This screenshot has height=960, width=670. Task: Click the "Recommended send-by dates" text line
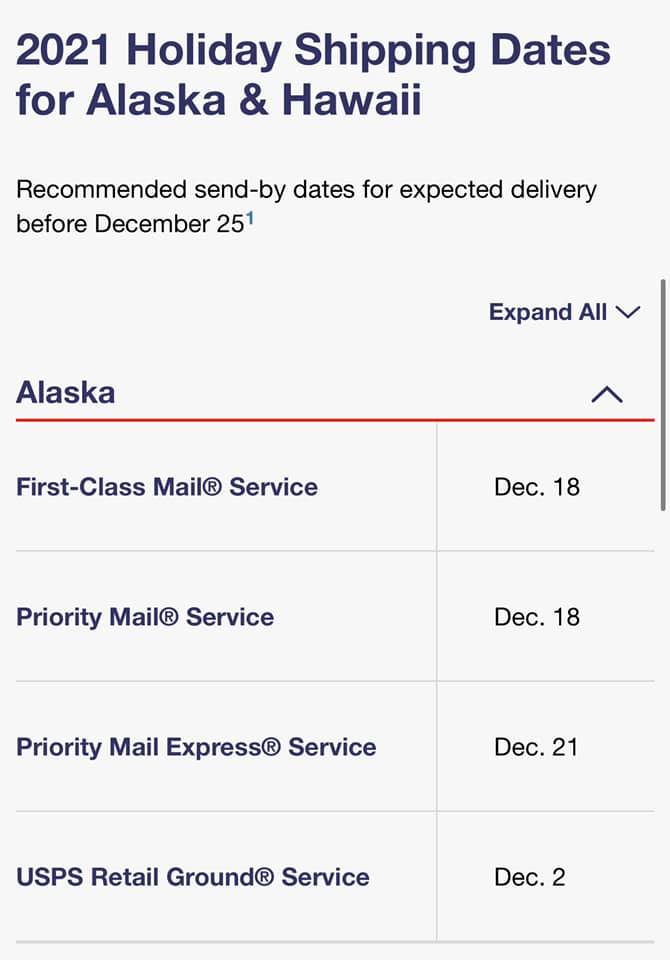(306, 189)
